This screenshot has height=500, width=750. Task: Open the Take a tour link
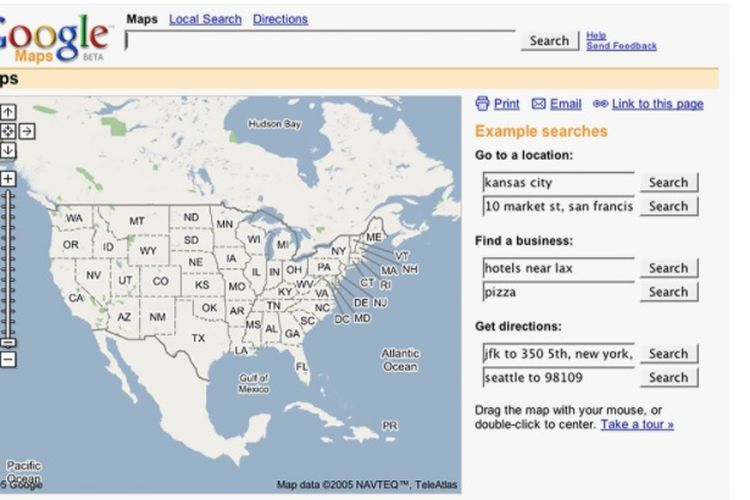637,424
